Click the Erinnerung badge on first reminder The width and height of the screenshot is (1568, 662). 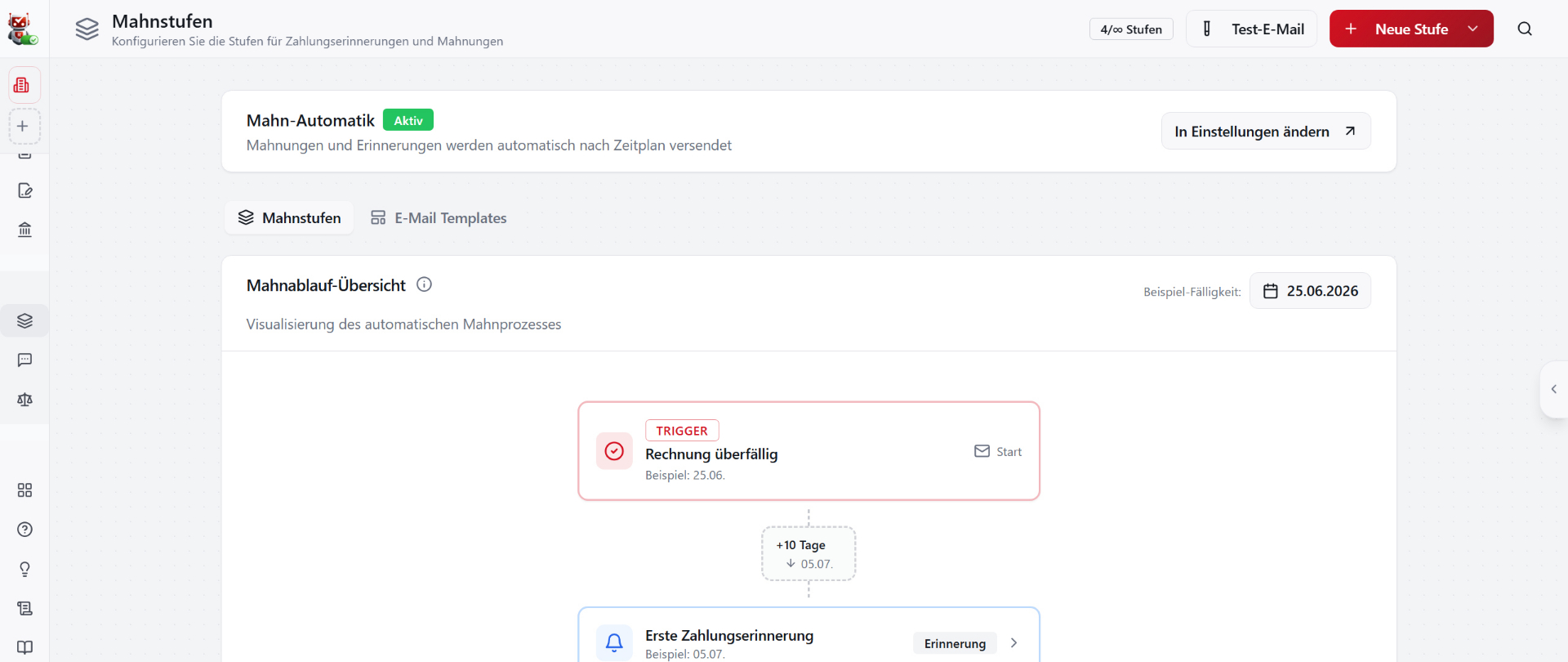click(955, 643)
